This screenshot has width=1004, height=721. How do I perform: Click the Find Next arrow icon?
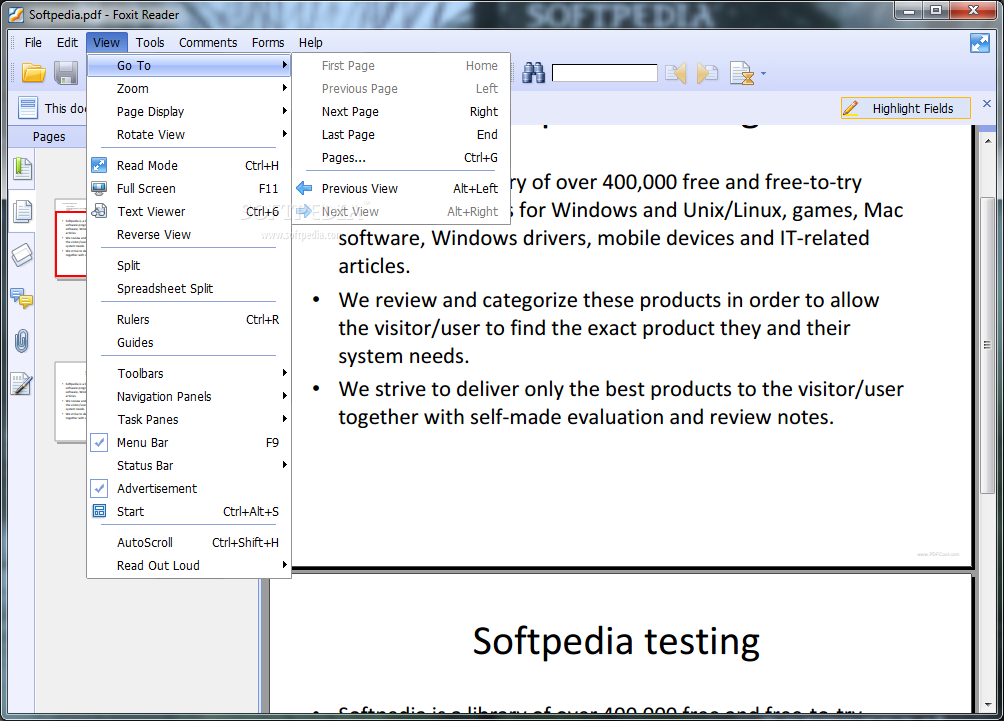tap(708, 73)
